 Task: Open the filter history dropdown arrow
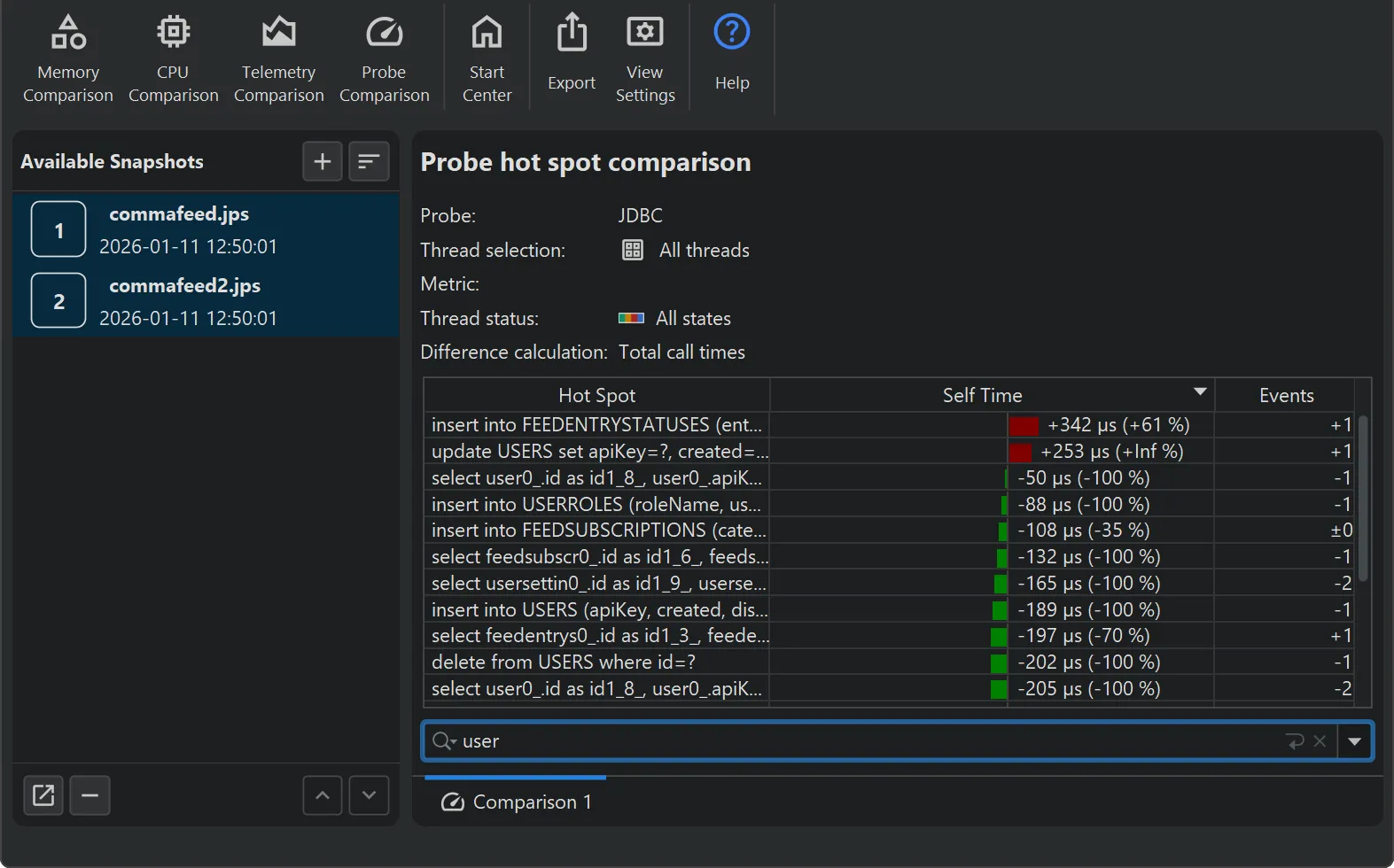(1354, 741)
